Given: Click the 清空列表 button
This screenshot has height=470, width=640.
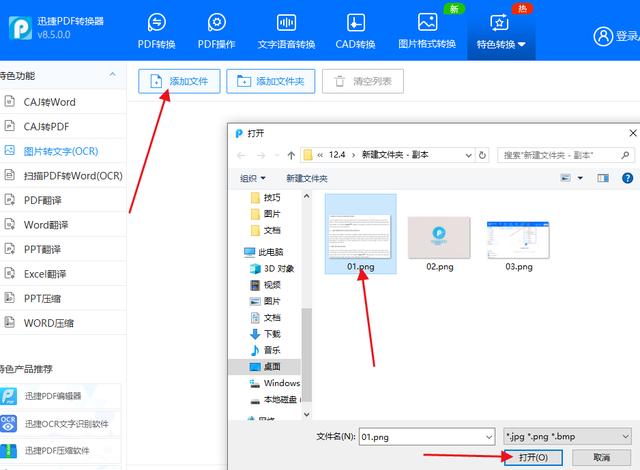Looking at the screenshot, I should click(363, 81).
